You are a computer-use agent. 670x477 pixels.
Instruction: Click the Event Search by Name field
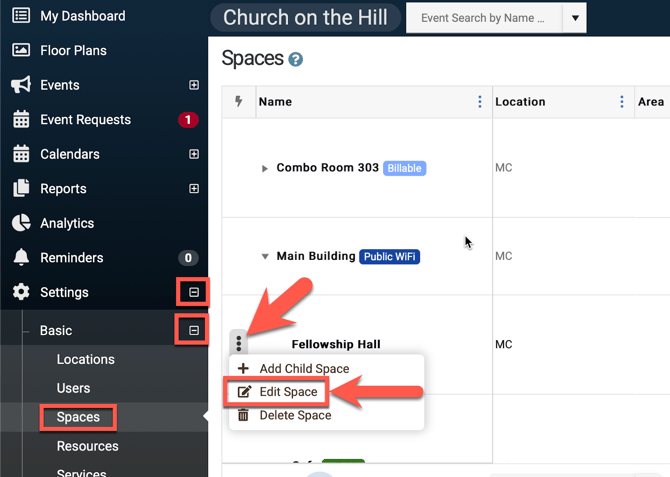(x=484, y=18)
